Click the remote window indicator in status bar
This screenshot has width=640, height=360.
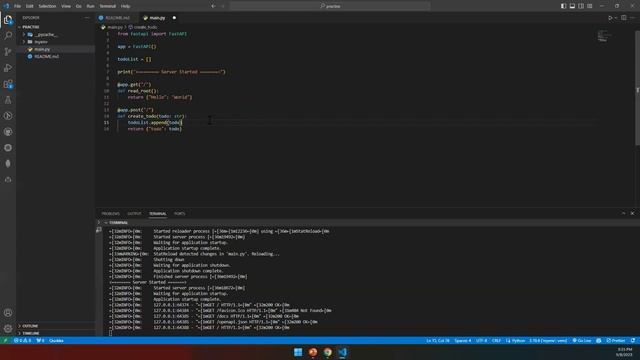point(5,340)
